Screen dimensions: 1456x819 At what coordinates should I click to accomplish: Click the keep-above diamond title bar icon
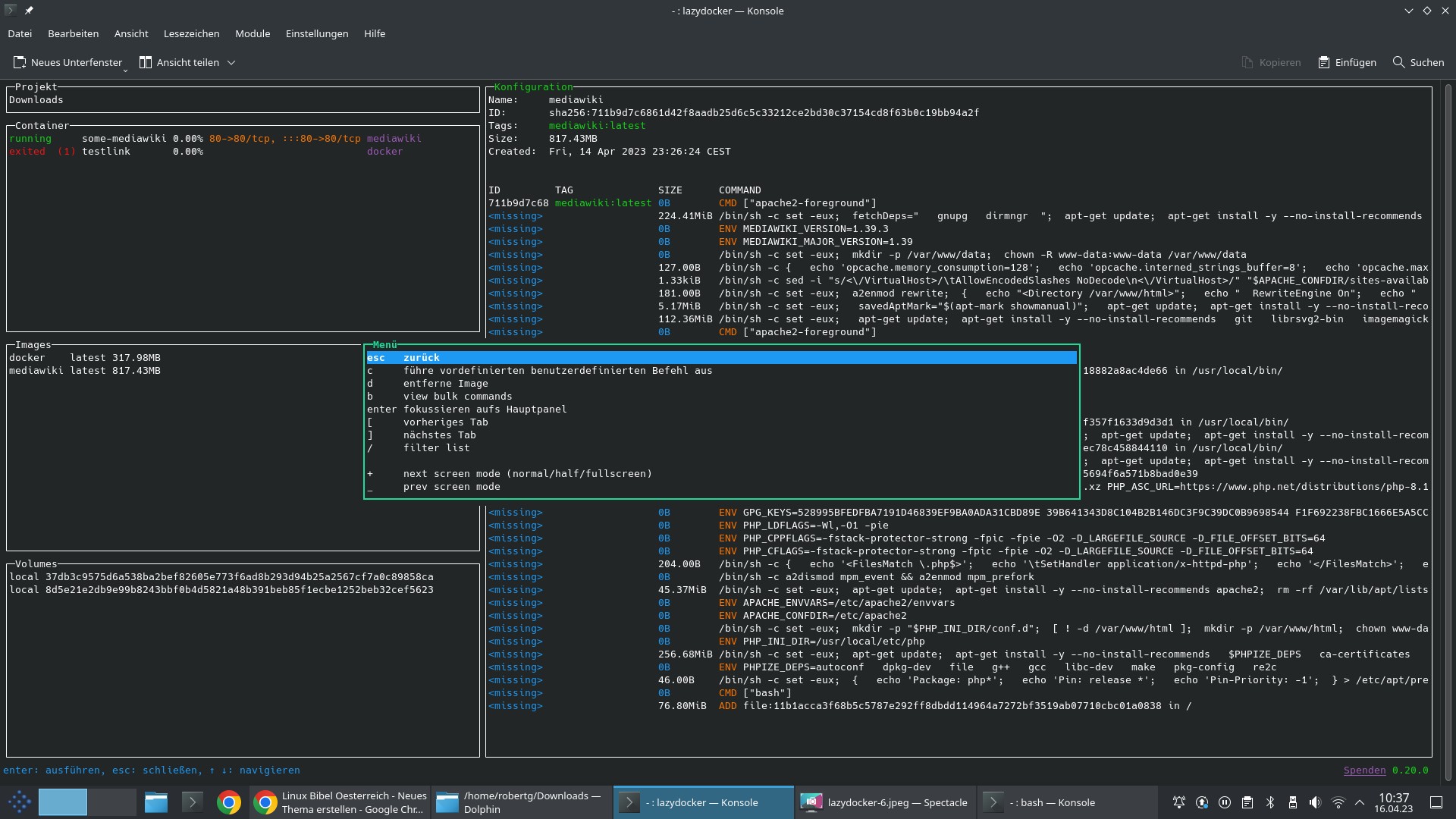tap(1426, 11)
